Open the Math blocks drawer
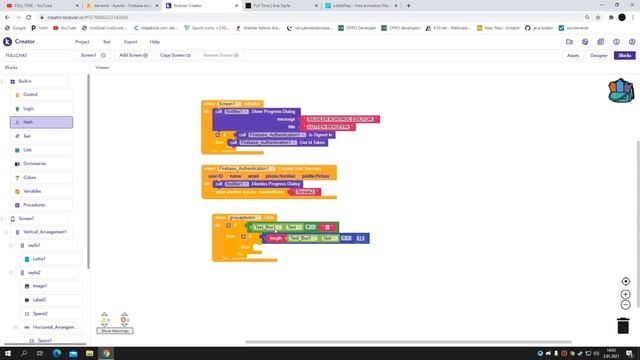The image size is (640, 360). tap(41, 122)
